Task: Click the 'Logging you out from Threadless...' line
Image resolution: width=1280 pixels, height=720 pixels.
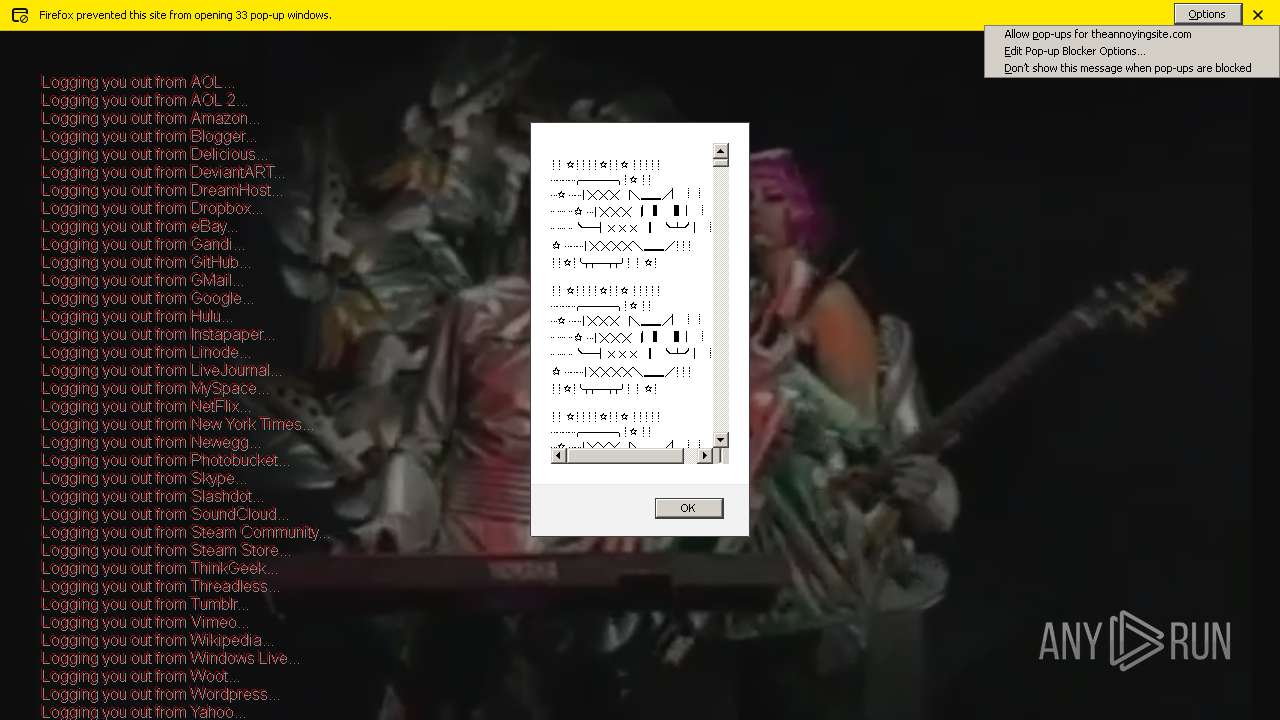Action: click(x=160, y=586)
